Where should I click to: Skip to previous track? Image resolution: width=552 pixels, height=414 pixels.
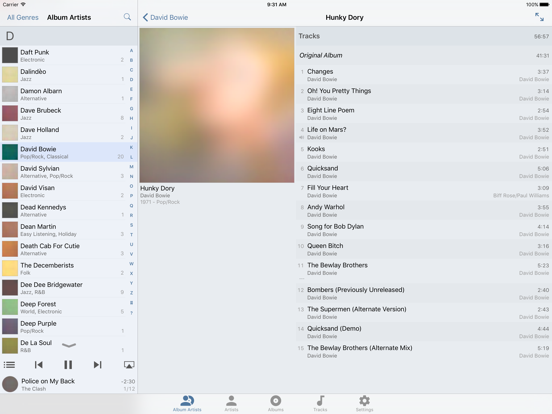38,365
